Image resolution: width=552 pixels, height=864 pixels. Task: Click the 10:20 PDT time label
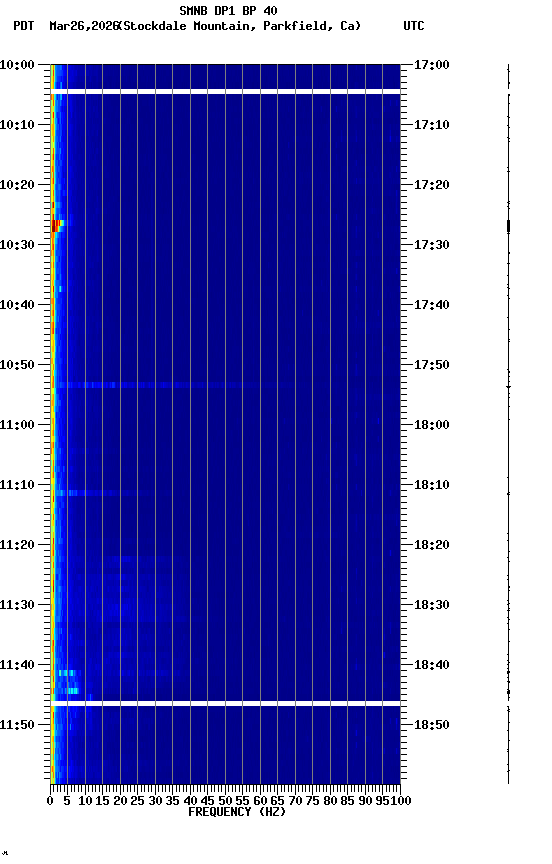pyautogui.click(x=17, y=185)
